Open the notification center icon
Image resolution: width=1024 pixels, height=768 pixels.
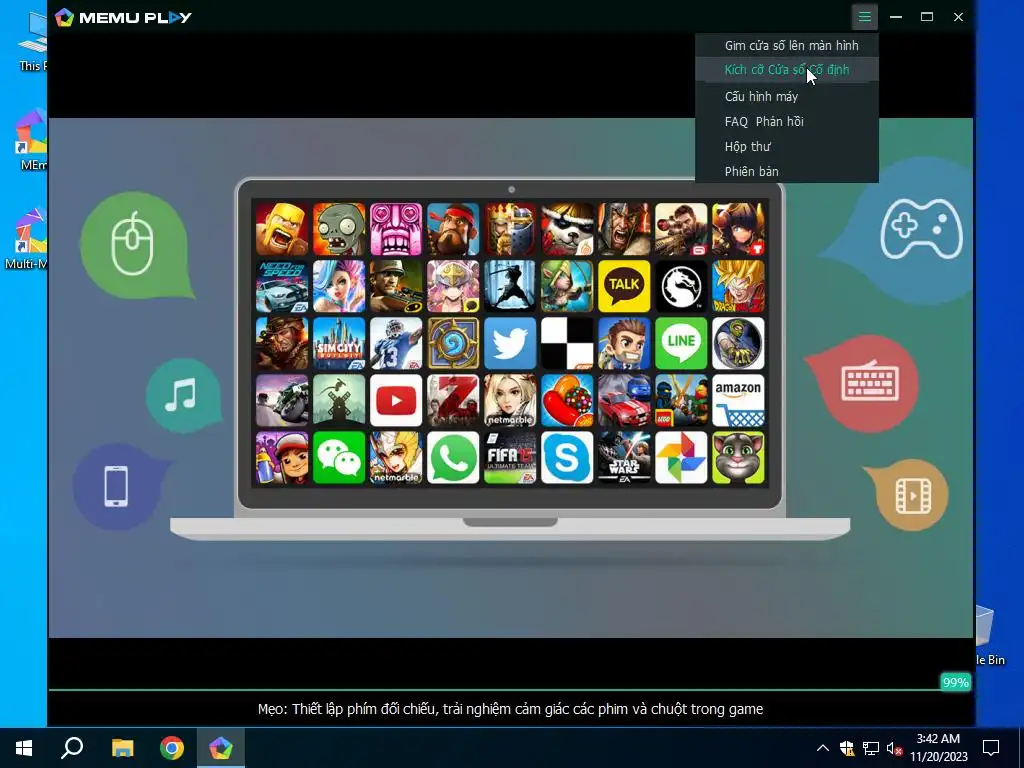point(991,748)
